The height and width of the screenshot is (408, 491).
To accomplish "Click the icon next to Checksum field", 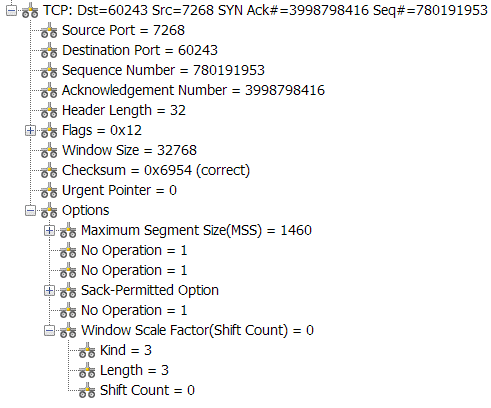I will point(49,171).
